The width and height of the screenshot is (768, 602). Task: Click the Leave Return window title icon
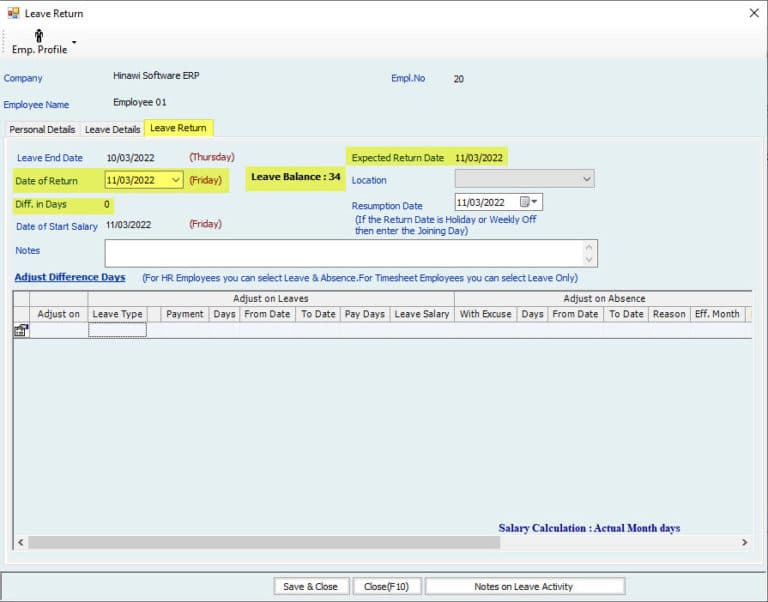(x=12, y=13)
